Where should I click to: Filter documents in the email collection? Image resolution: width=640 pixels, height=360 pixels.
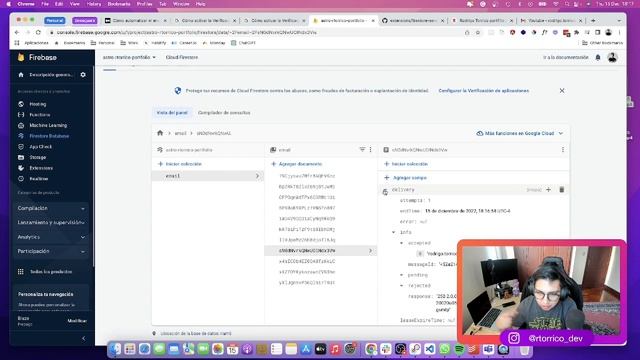coord(362,149)
